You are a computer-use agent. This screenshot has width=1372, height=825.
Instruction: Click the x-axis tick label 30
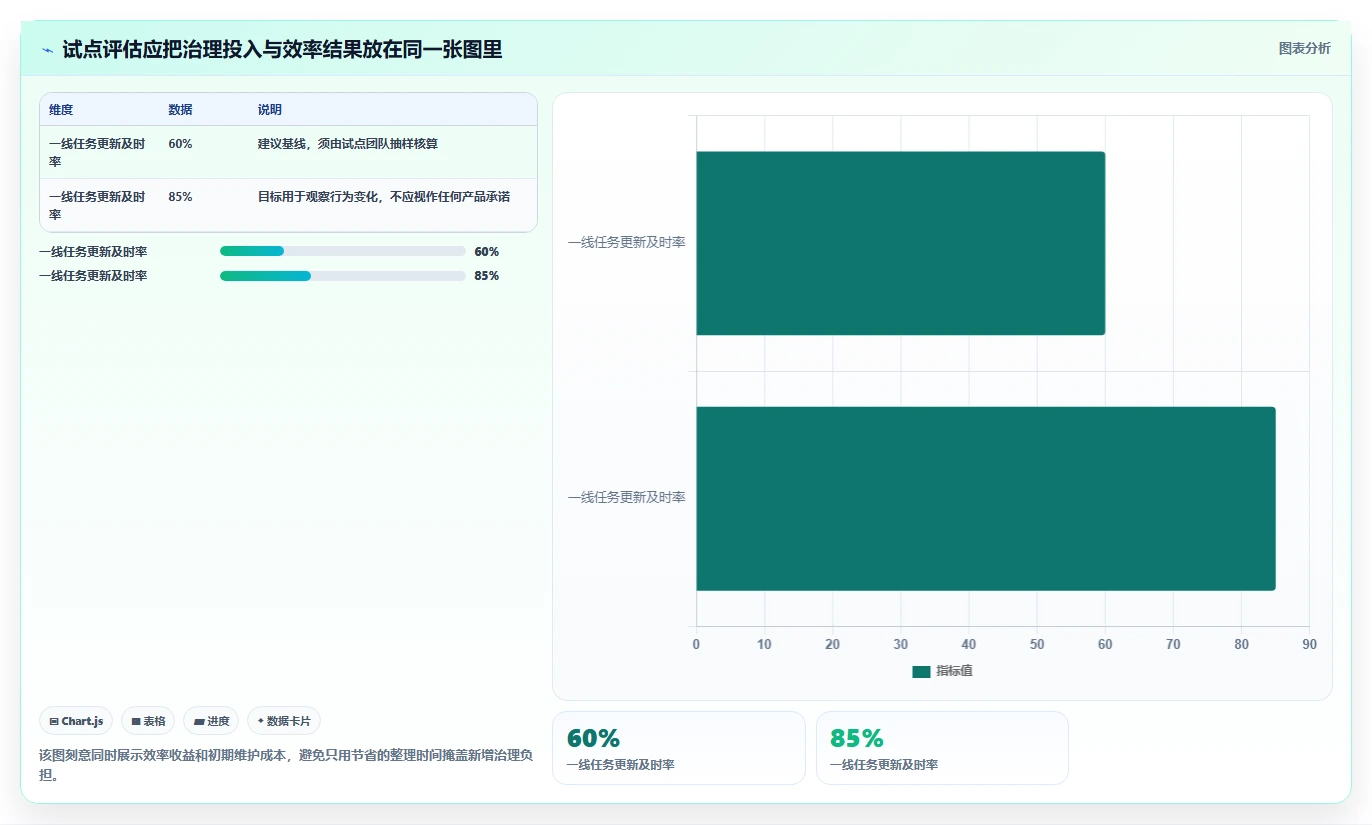(x=901, y=645)
